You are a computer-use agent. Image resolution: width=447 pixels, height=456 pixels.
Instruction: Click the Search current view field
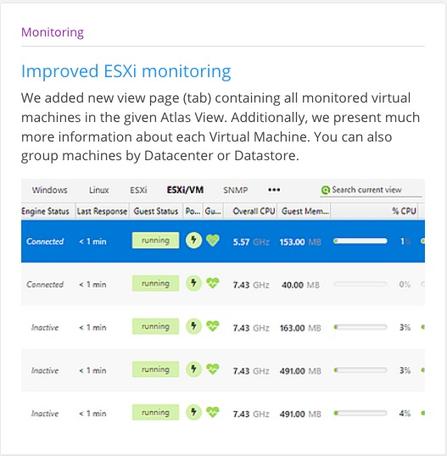point(371,190)
